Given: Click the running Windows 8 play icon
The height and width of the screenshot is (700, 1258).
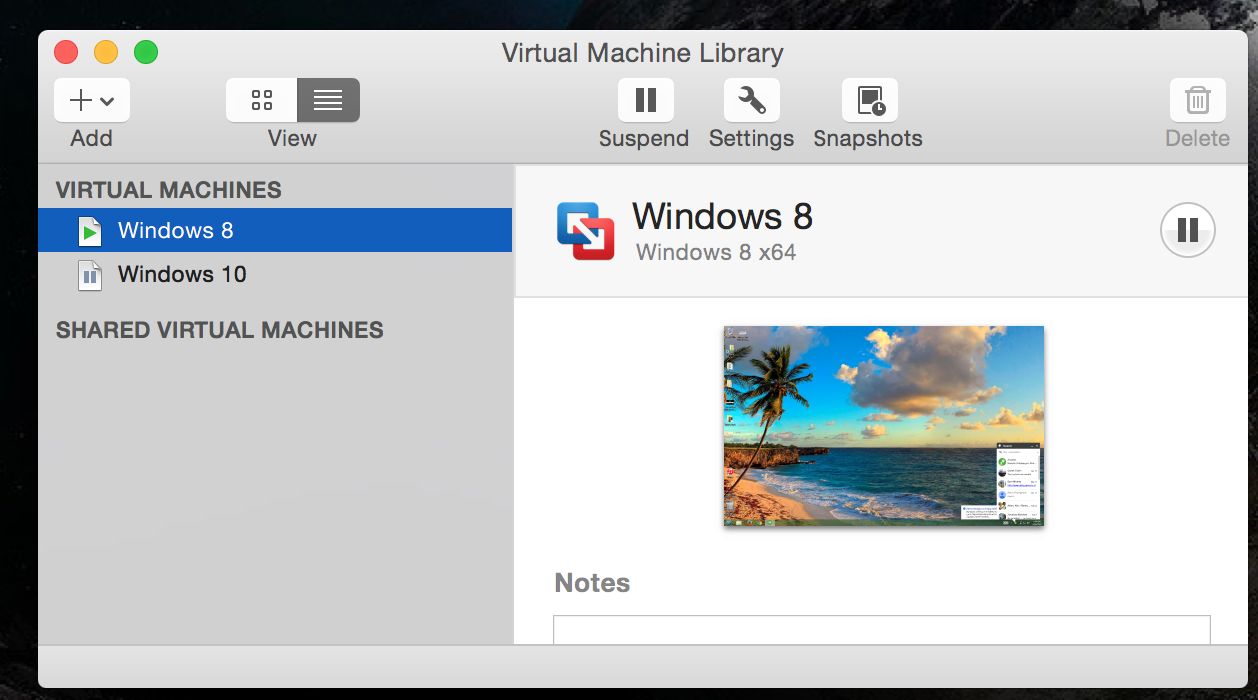Looking at the screenshot, I should click(90, 231).
